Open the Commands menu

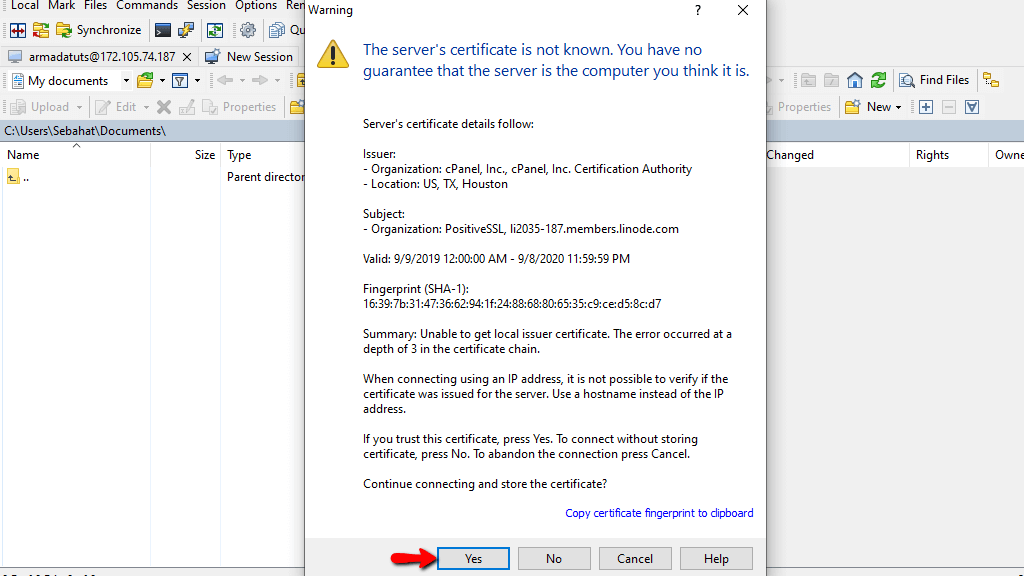(x=147, y=6)
